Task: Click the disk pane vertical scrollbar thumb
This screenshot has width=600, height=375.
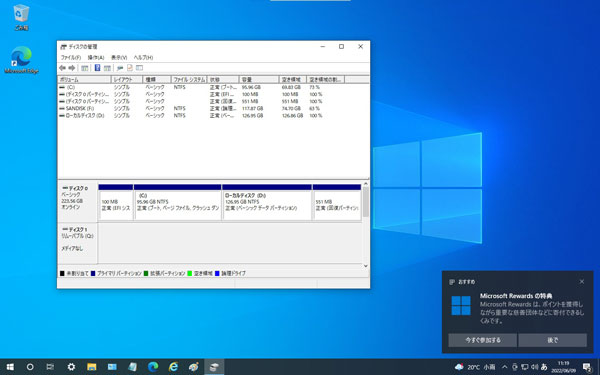Action: [366, 202]
